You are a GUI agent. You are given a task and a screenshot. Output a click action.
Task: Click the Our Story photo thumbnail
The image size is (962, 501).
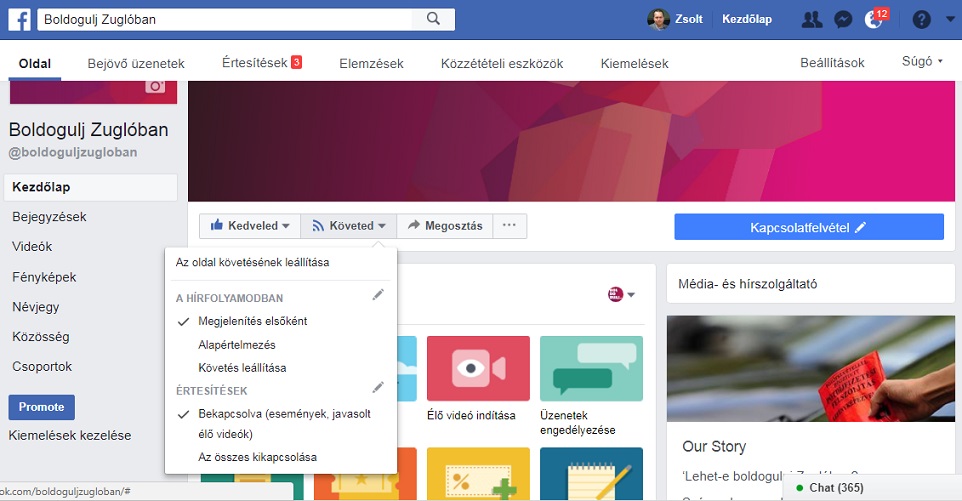[810, 369]
